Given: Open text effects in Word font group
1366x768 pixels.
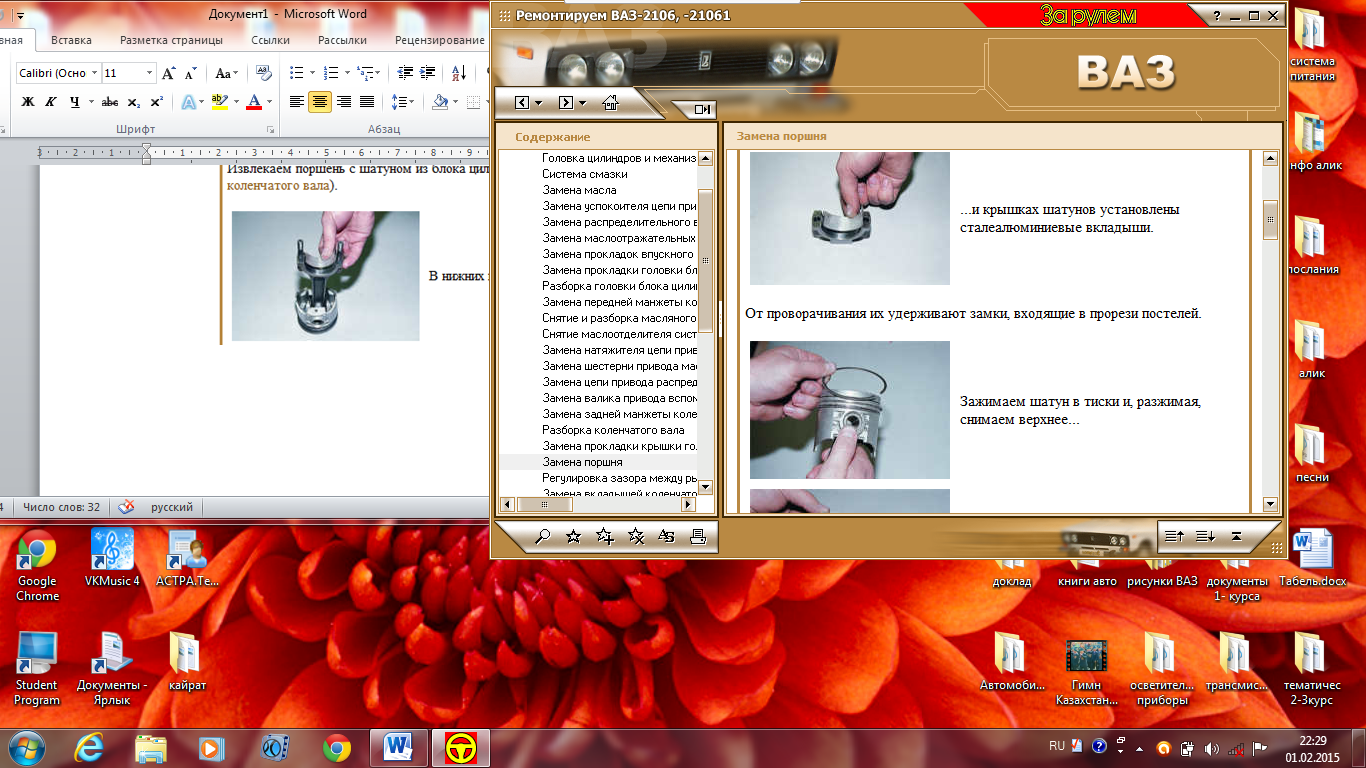Looking at the screenshot, I should [188, 102].
